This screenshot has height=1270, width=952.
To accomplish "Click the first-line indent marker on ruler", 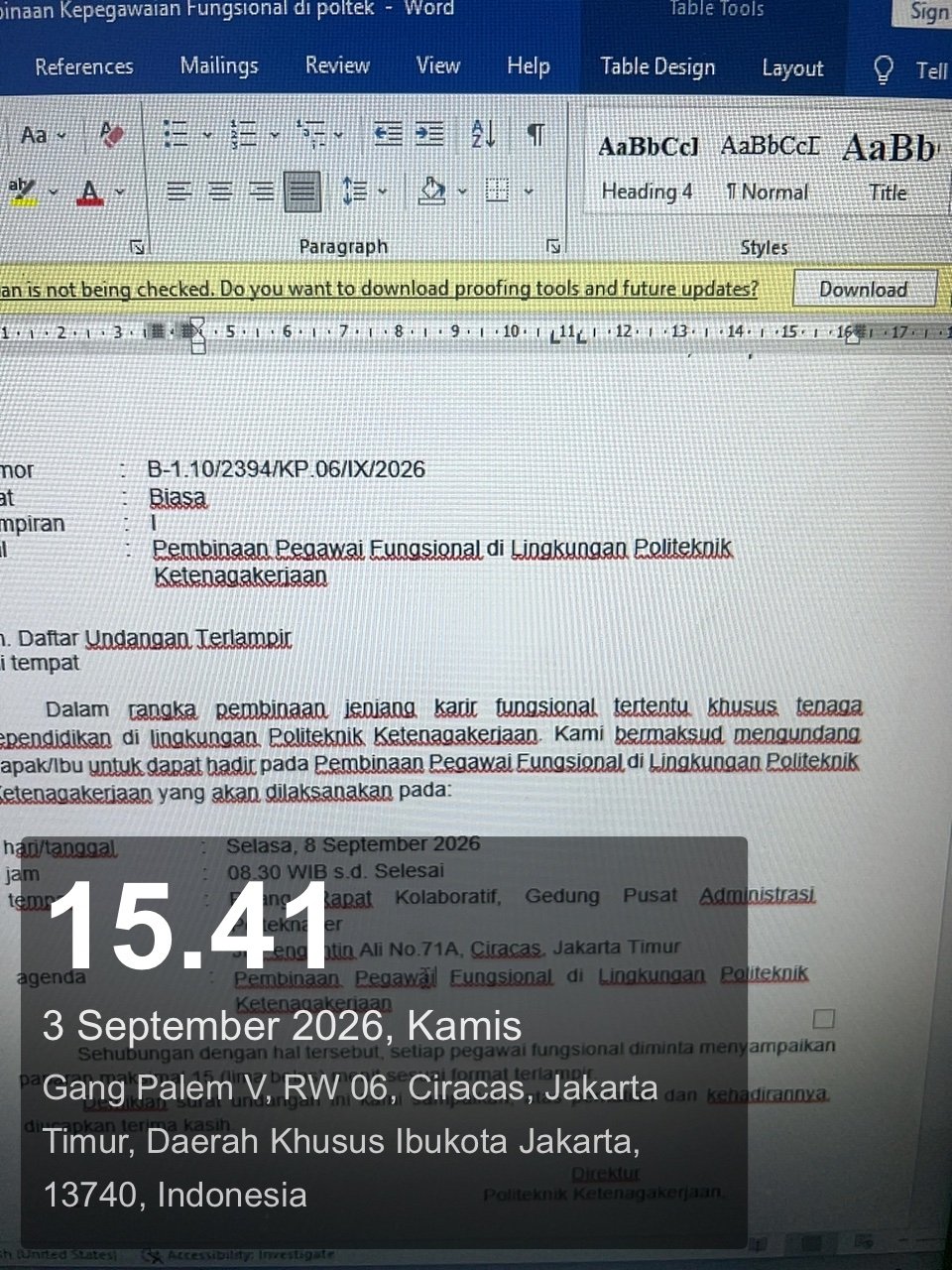I will point(196,323).
